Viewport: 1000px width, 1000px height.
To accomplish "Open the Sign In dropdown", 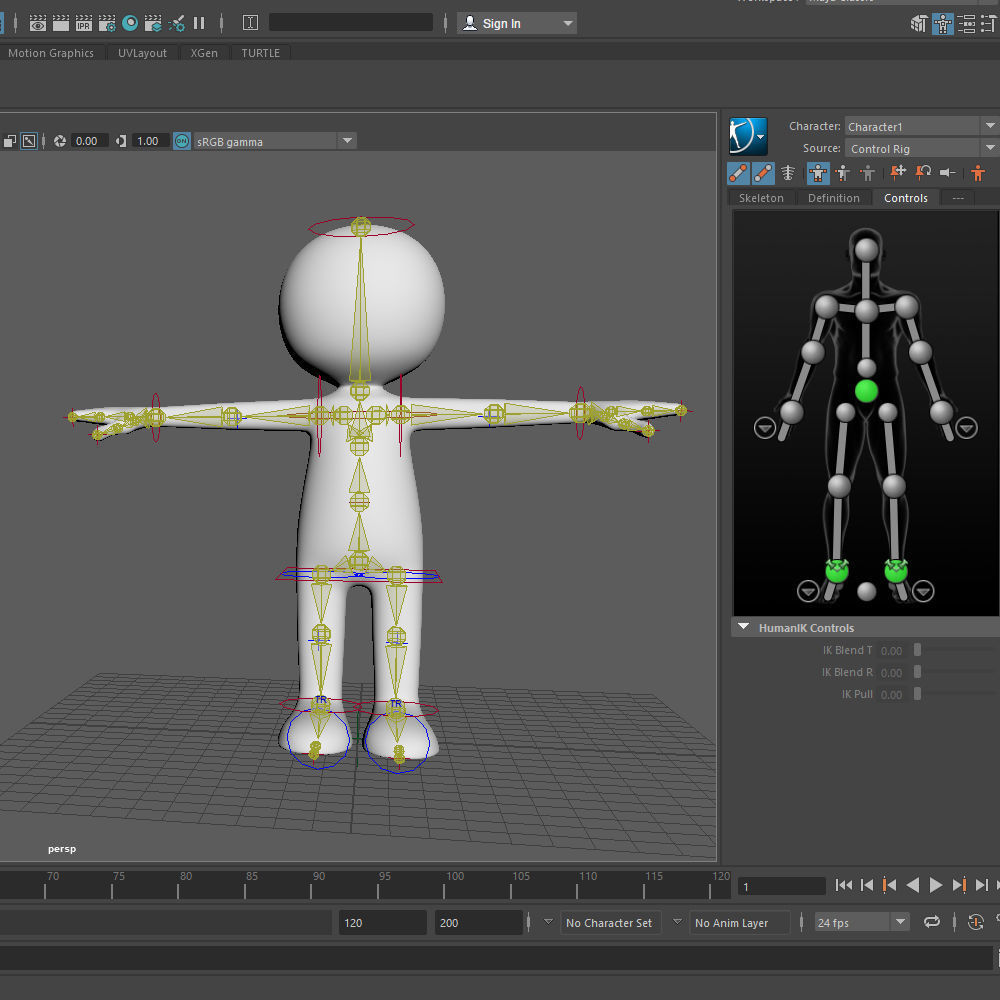I will click(517, 24).
